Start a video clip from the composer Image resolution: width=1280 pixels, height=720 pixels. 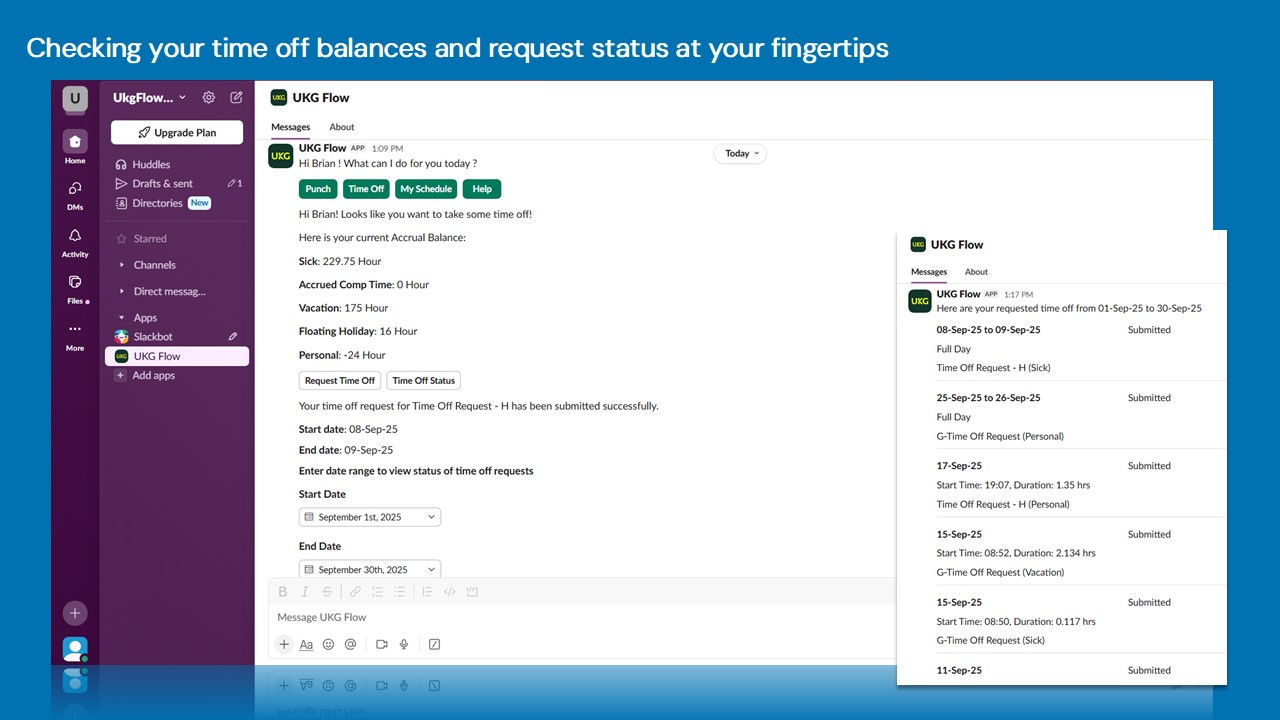click(x=381, y=644)
